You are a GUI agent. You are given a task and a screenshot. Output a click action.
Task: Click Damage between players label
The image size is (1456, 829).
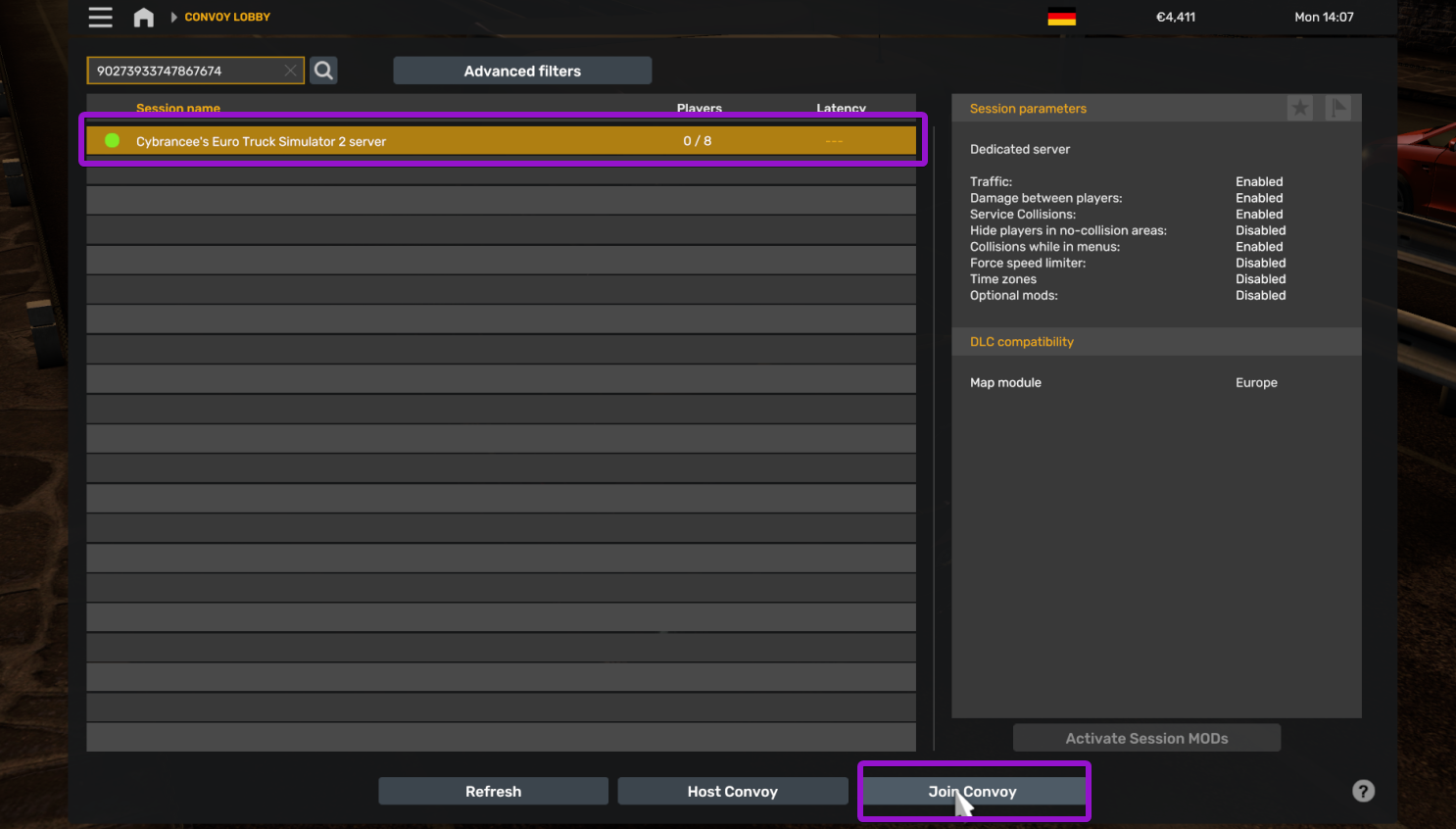1046,198
